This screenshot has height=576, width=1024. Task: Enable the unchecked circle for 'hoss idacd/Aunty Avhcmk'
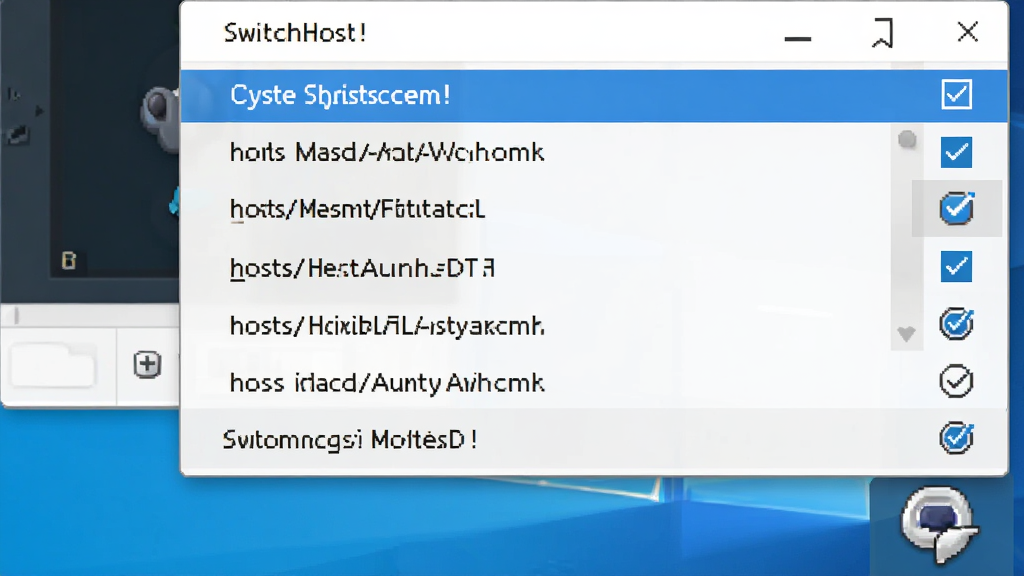(x=956, y=381)
